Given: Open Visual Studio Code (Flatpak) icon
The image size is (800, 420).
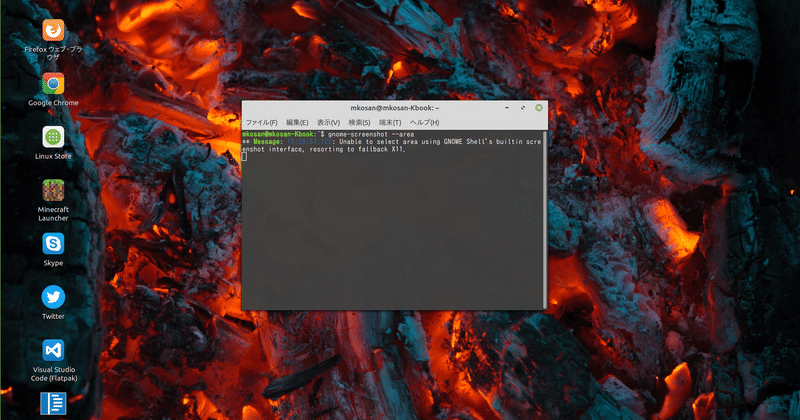Looking at the screenshot, I should 53,350.
